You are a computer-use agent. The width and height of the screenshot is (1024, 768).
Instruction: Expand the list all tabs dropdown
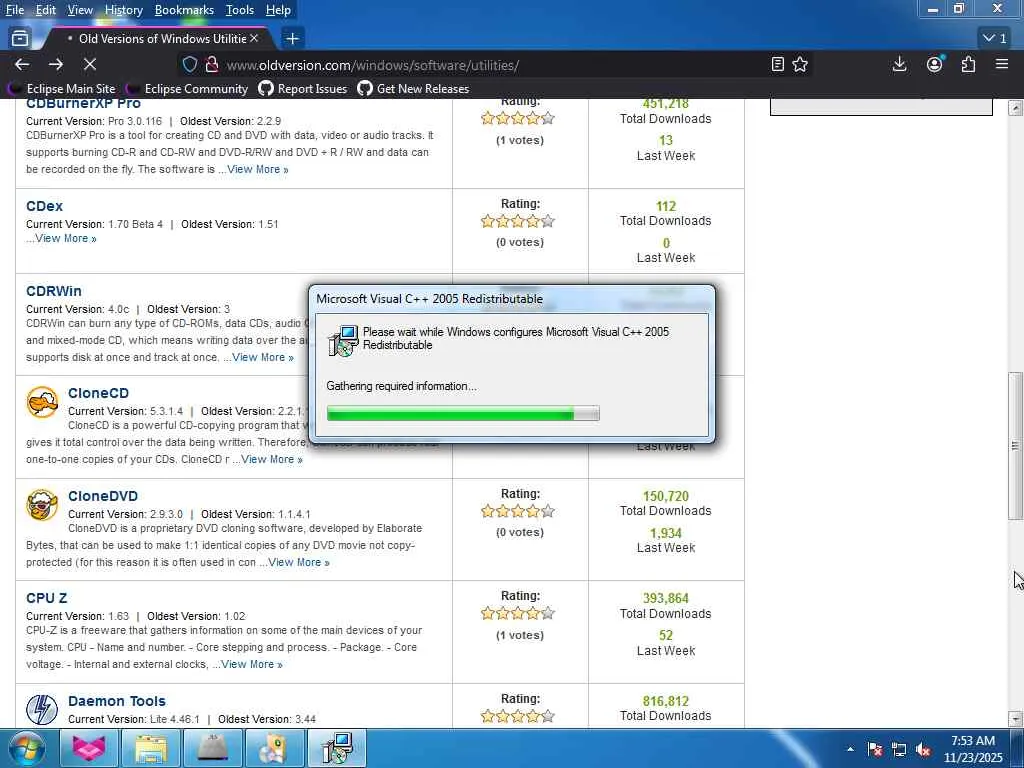pos(995,39)
